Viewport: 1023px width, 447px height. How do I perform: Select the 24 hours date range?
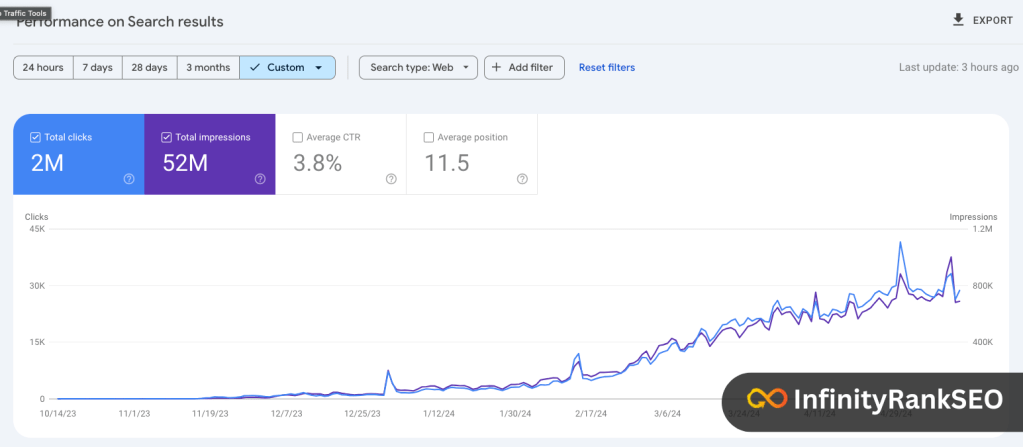[x=43, y=68]
